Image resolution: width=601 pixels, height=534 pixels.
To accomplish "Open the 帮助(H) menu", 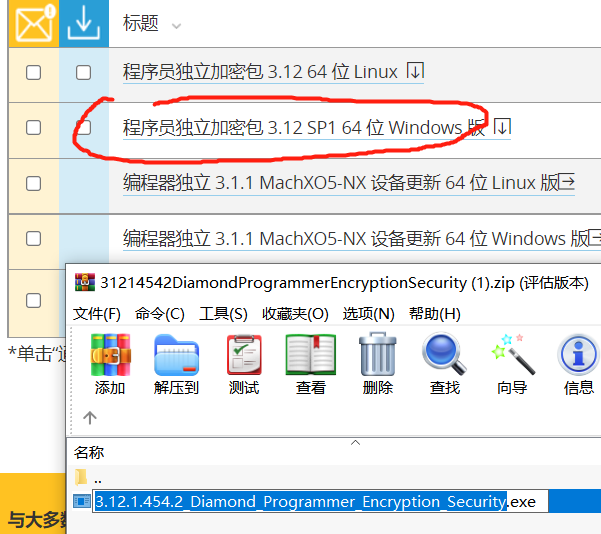I will (x=435, y=314).
